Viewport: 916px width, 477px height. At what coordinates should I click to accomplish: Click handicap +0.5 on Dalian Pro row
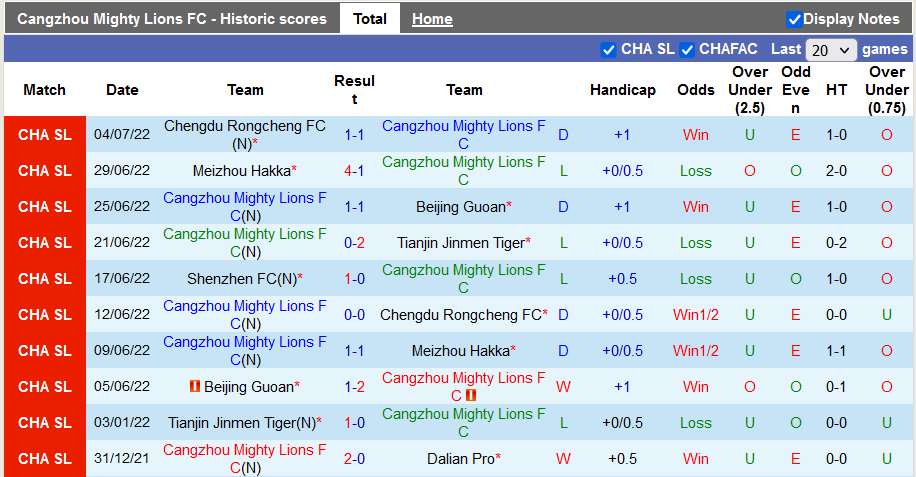tap(622, 459)
